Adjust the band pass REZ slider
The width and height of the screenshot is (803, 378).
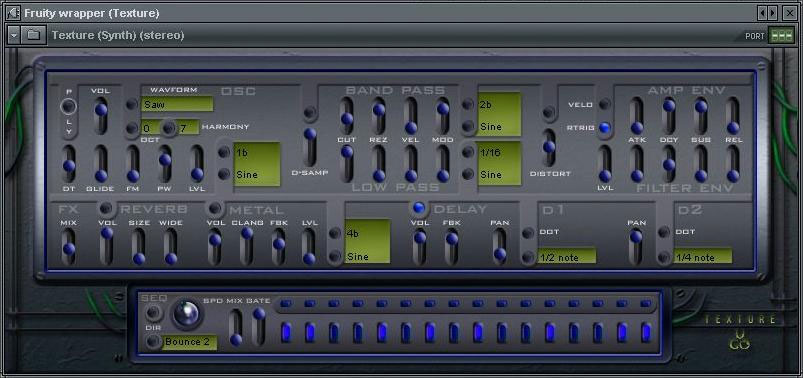click(379, 116)
